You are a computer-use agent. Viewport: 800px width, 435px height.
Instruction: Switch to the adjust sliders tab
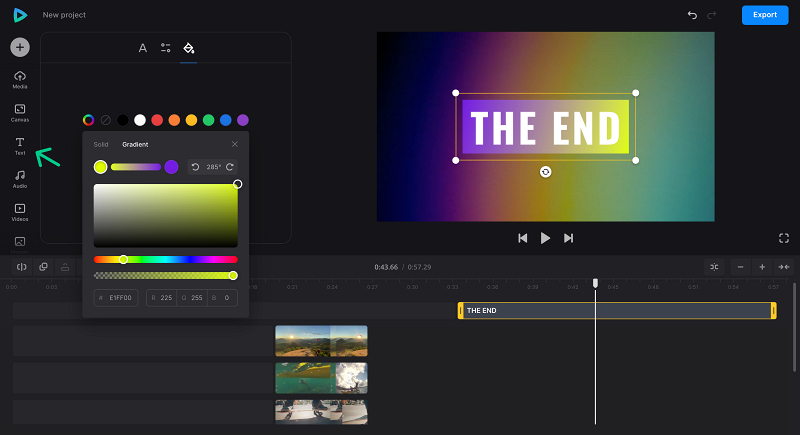point(165,48)
